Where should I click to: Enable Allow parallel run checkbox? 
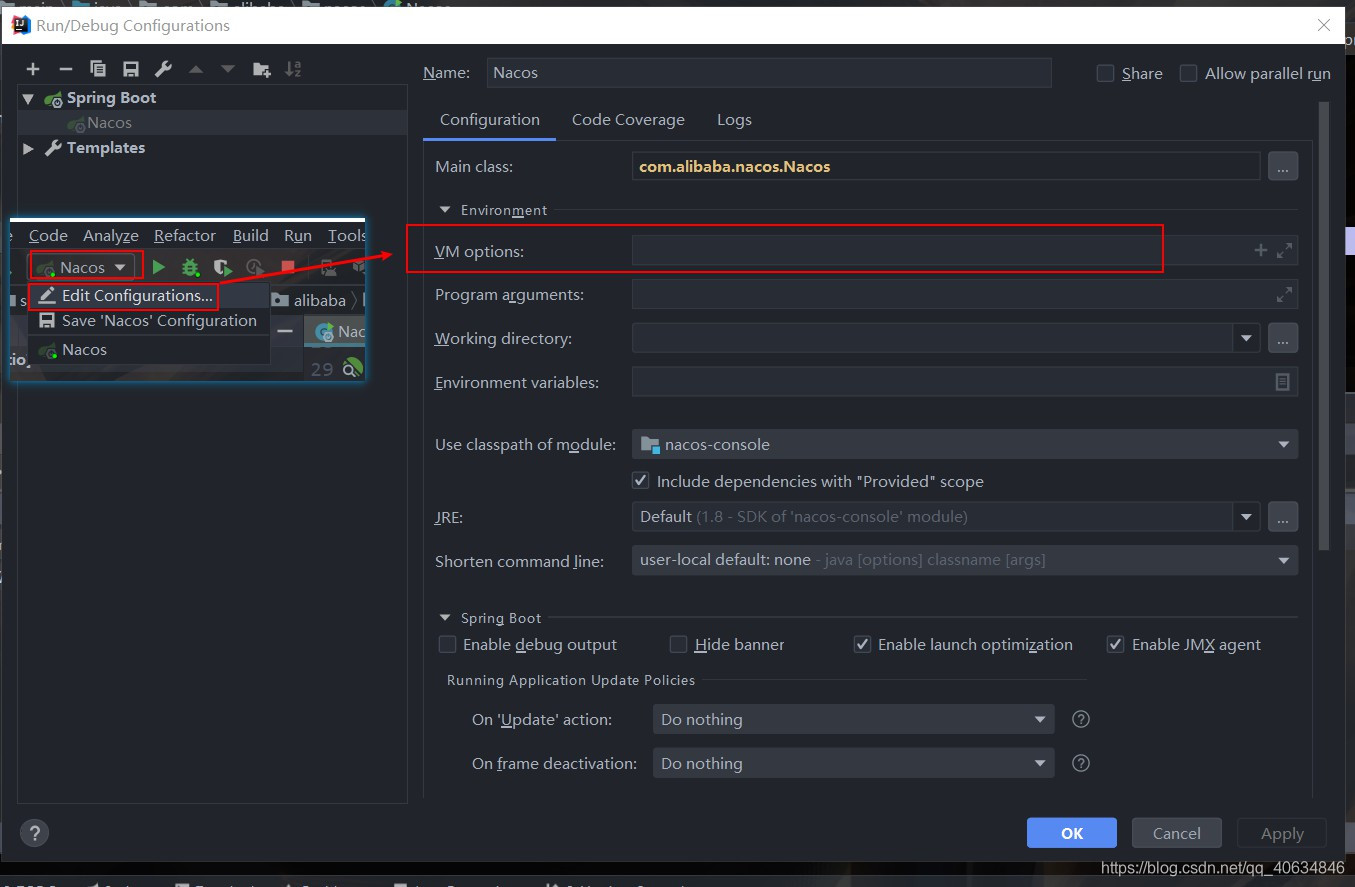1188,73
